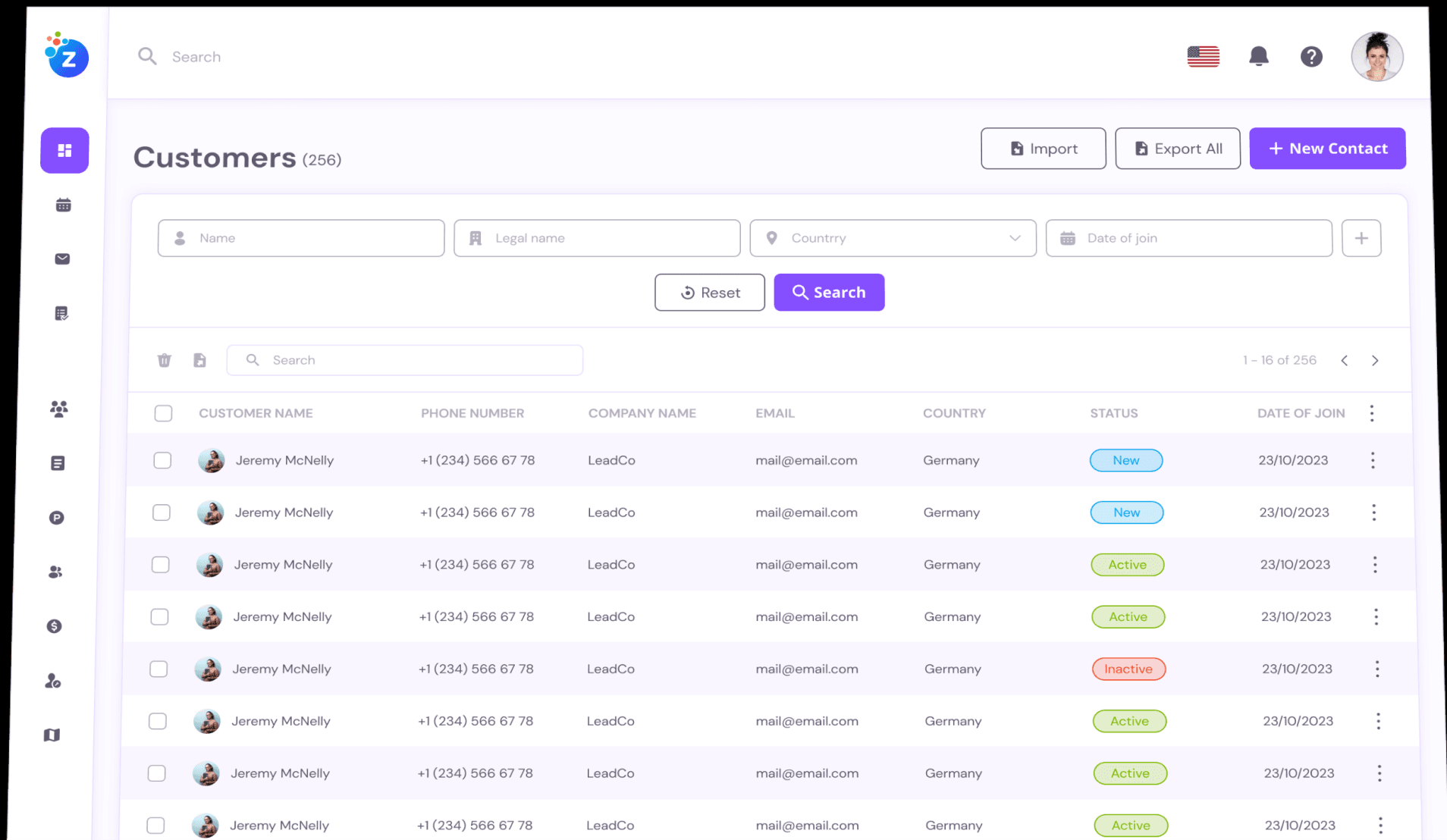Open the customers group sidebar icon

tap(59, 409)
